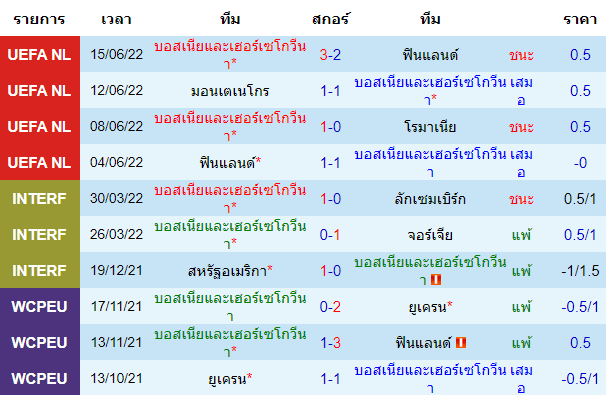The image size is (606, 395).
Task: Click blue away team บอสเนียและเฮอร์เซโกวีนา on 12/06/22
Action: [430, 90]
